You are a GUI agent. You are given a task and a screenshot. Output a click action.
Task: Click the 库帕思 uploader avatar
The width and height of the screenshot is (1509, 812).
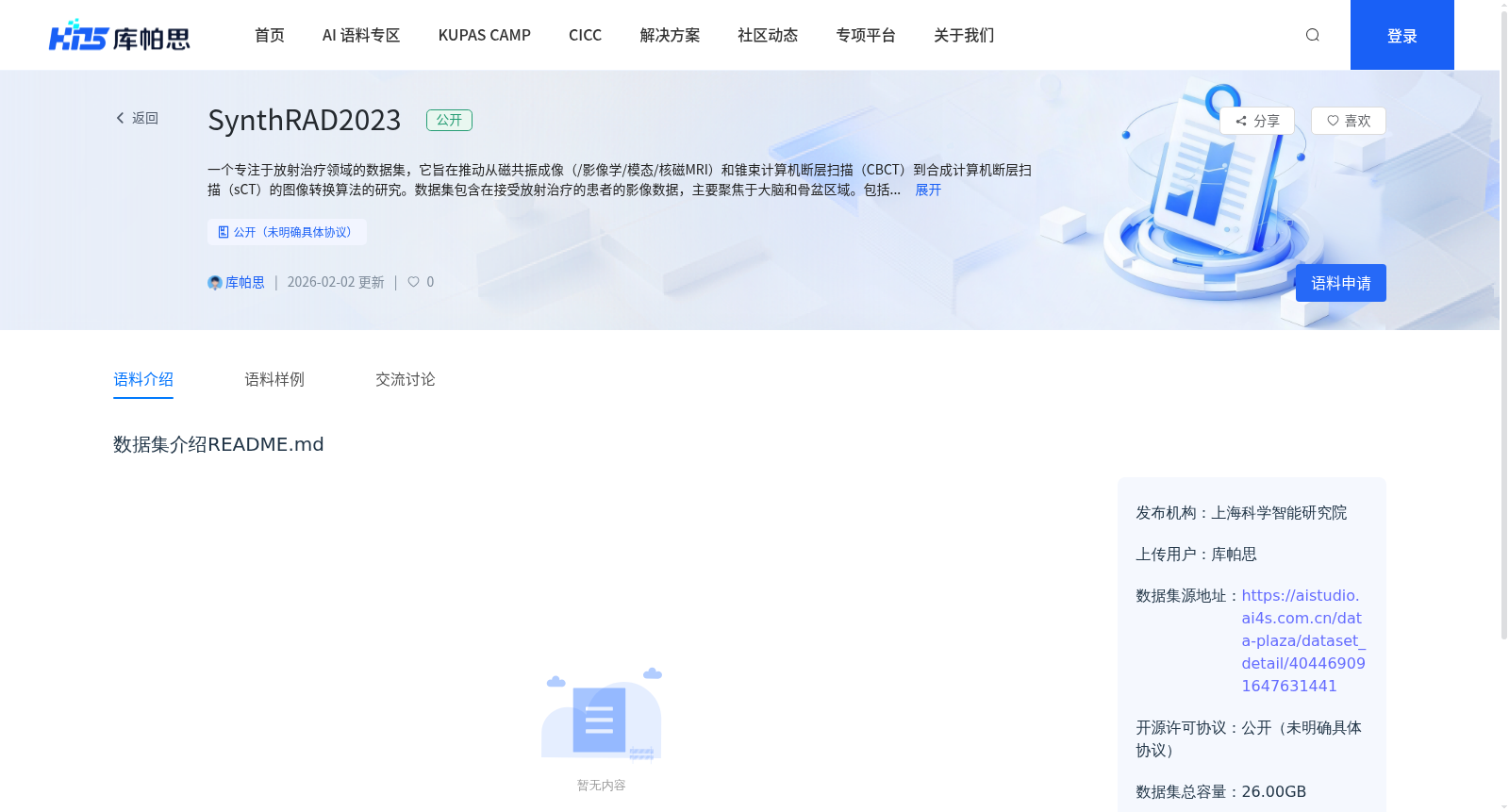click(x=215, y=283)
